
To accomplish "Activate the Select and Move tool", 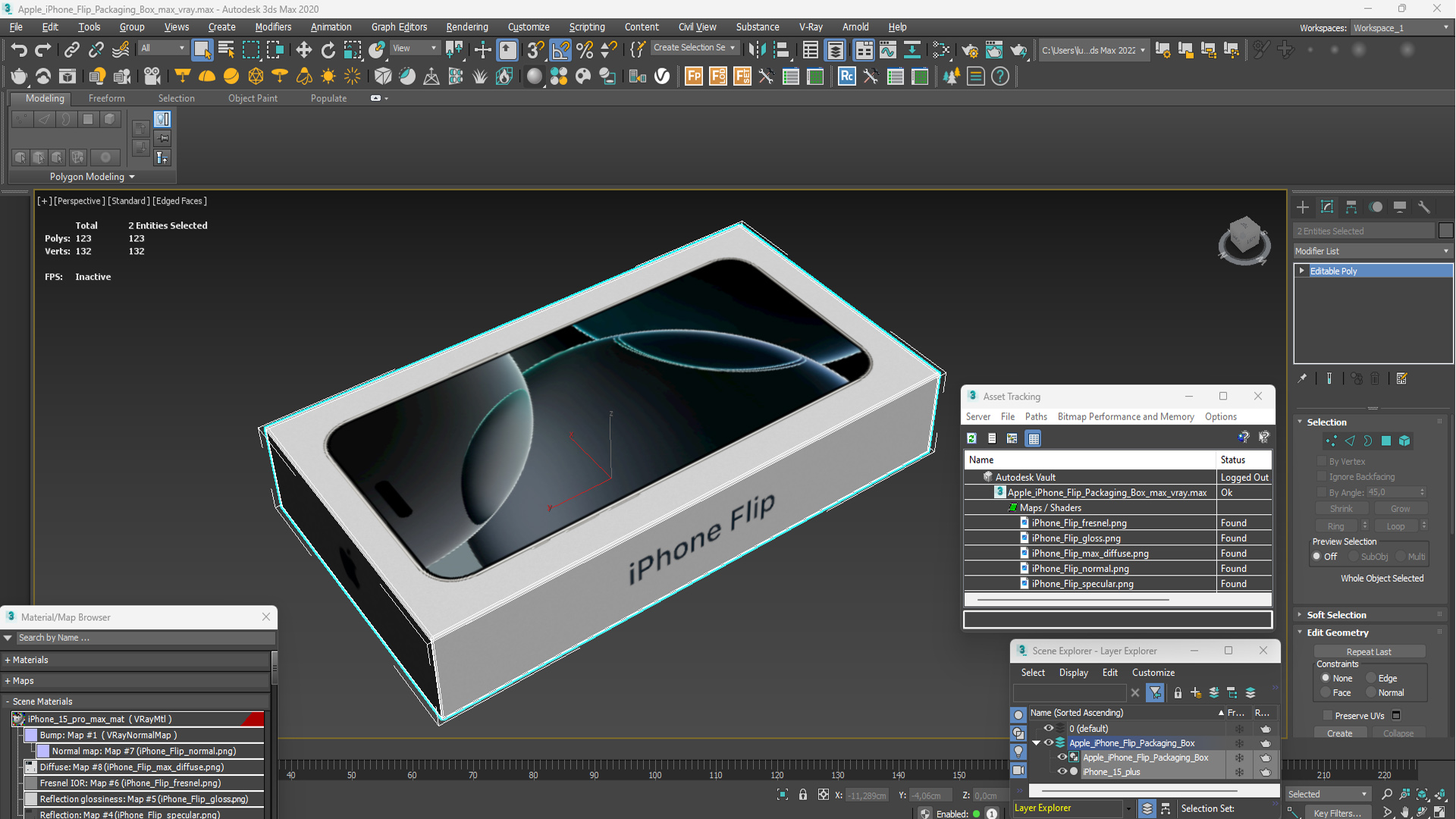I will pyautogui.click(x=303, y=50).
